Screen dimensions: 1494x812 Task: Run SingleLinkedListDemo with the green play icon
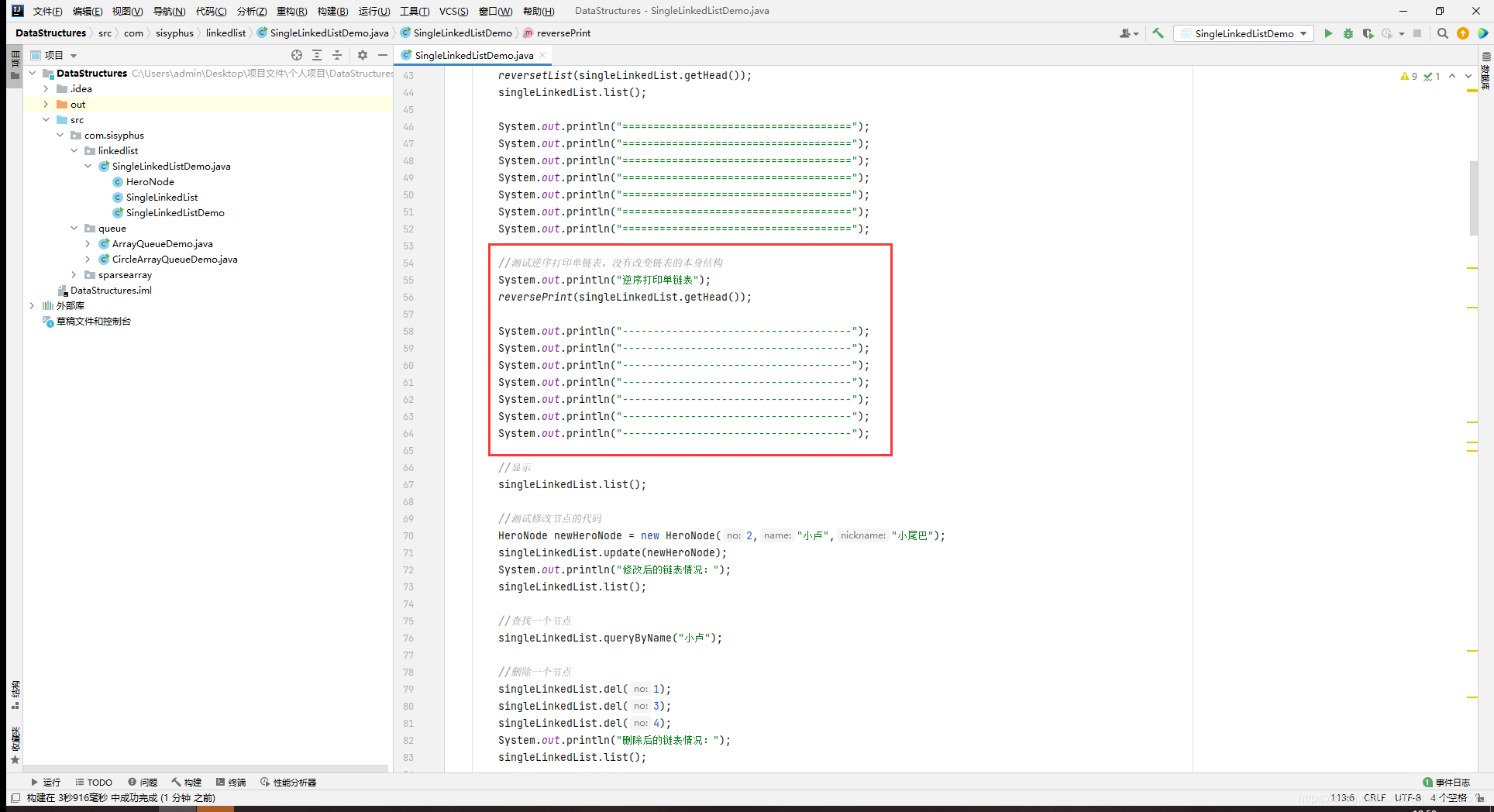coord(1328,33)
